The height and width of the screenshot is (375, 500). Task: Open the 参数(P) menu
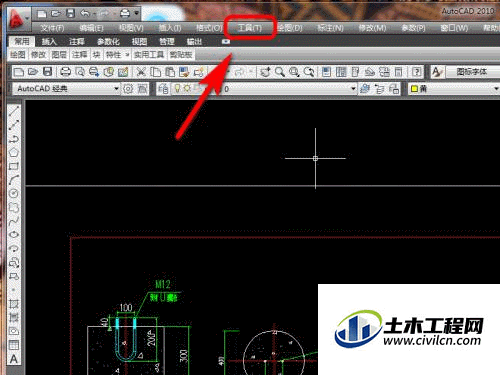[413, 28]
